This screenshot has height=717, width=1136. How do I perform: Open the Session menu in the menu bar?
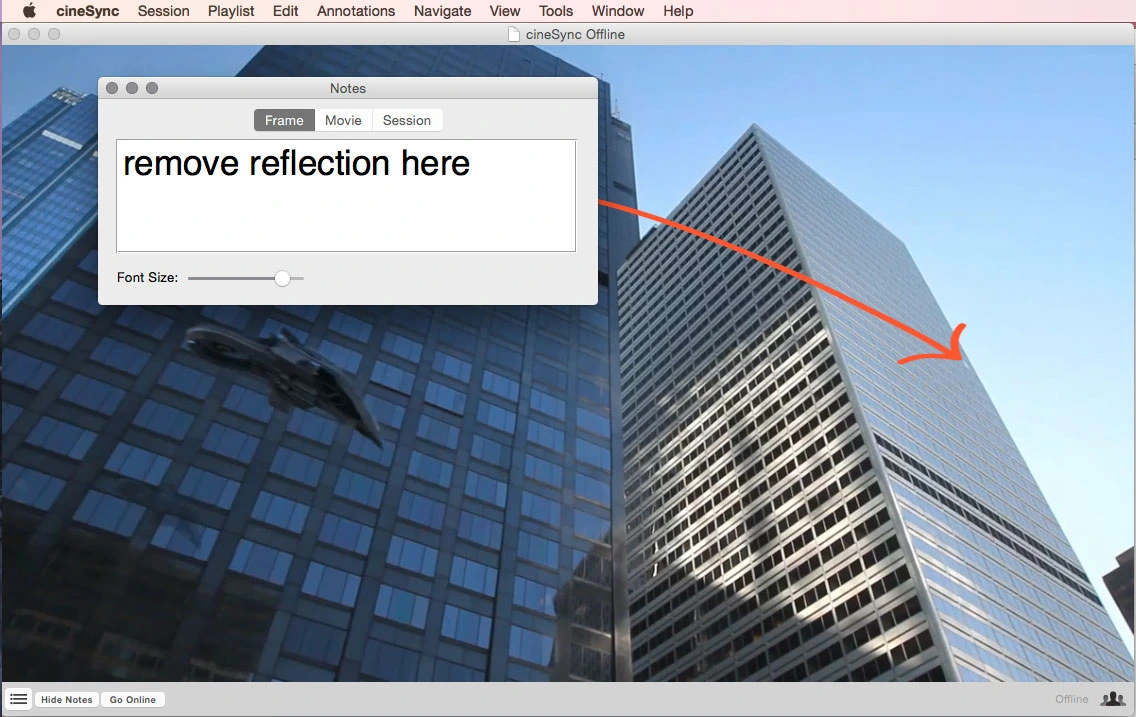[164, 11]
